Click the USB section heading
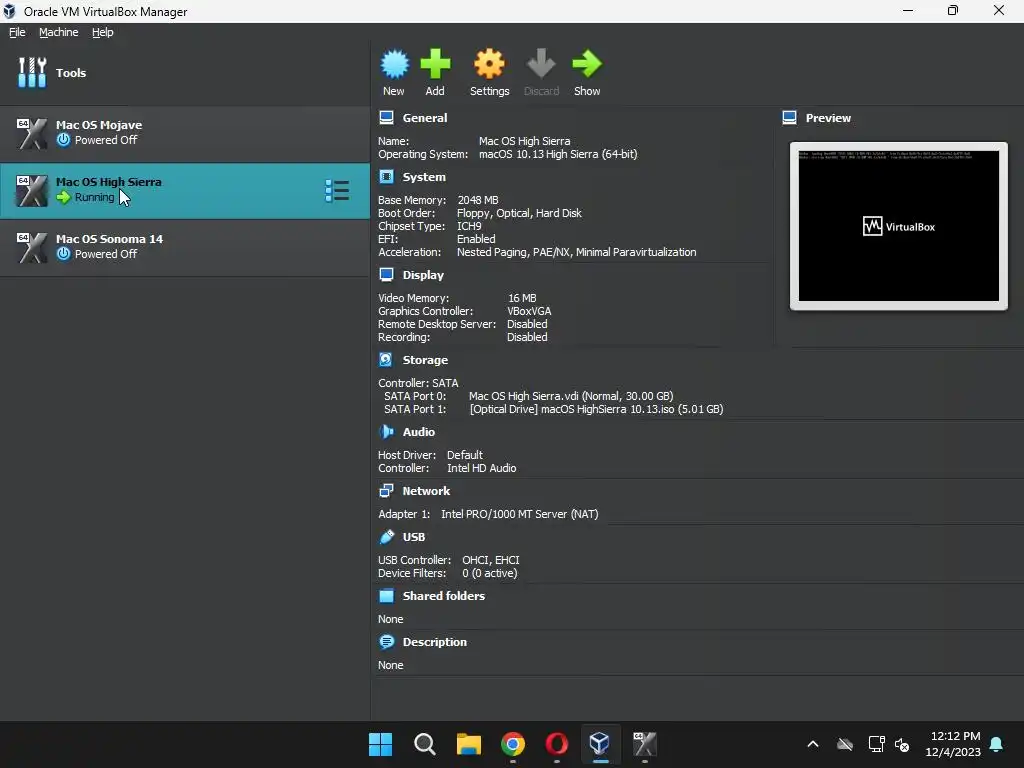This screenshot has height=768, width=1024. pos(413,537)
